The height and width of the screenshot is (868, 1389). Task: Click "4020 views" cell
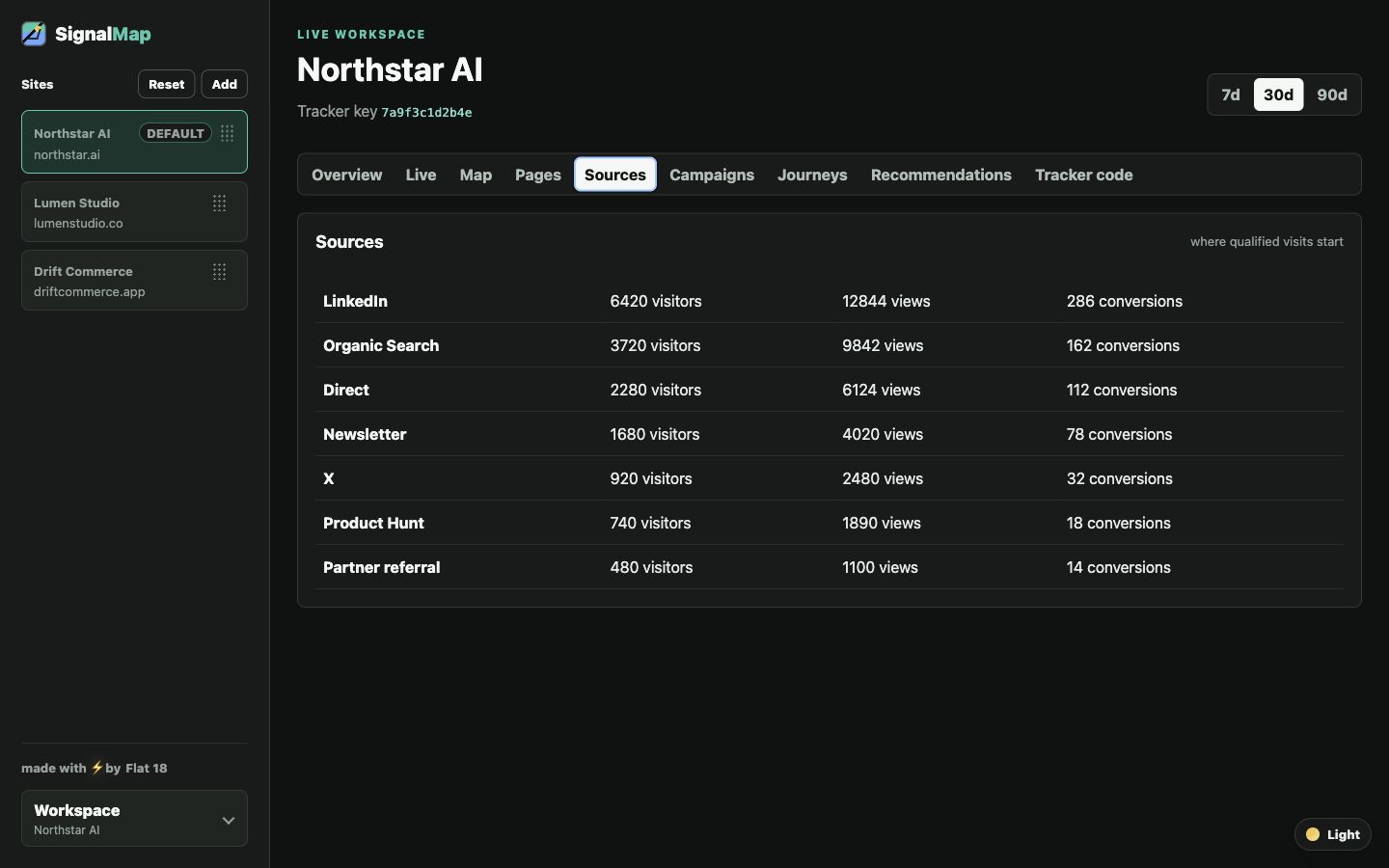coord(883,434)
